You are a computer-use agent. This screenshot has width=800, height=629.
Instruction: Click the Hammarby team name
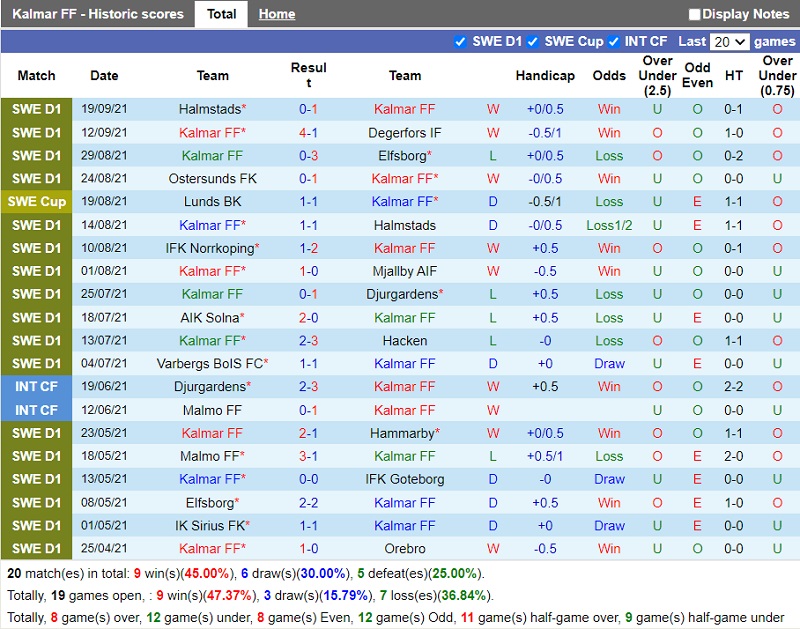pyautogui.click(x=402, y=433)
